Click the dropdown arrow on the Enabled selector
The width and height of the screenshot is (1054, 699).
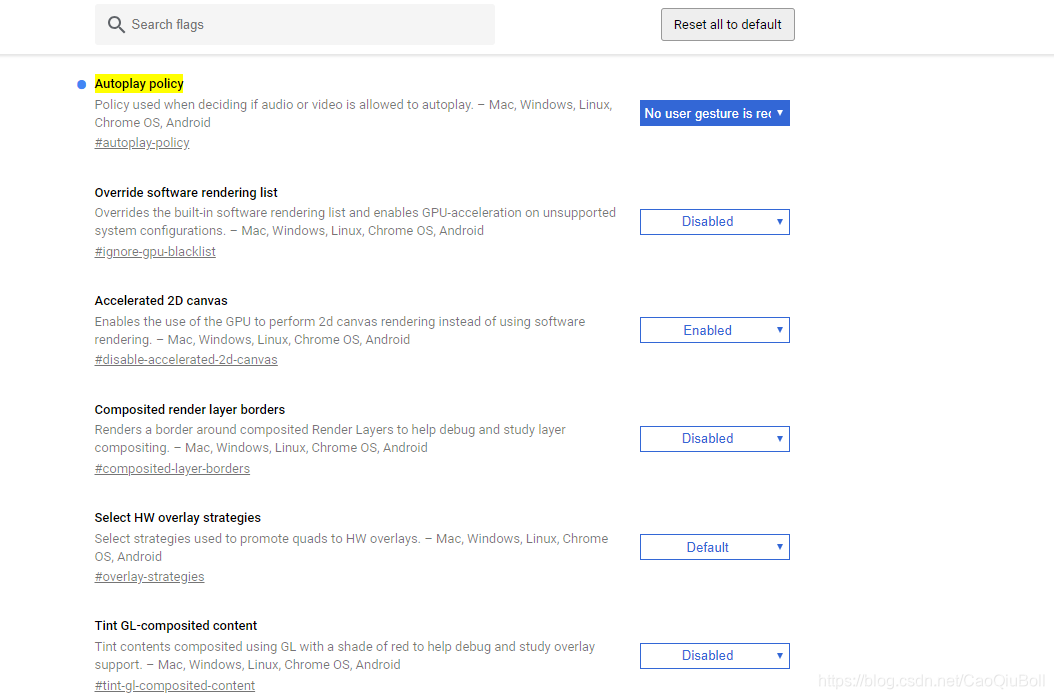point(778,330)
